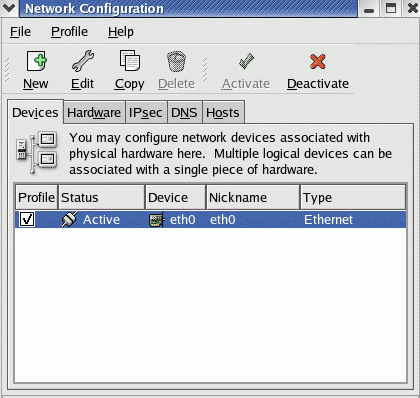This screenshot has height=398, width=420.
Task: Click the network devices diagram icon
Action: [x=37, y=153]
